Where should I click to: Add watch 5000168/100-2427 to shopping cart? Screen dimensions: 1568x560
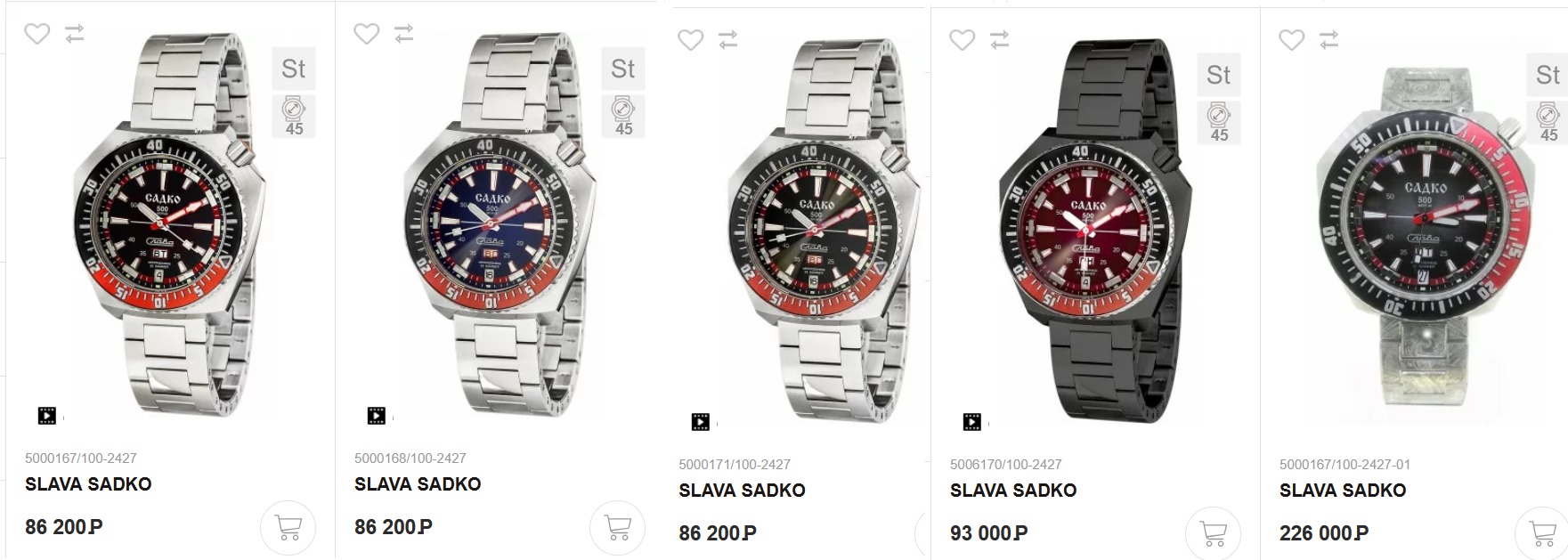click(x=617, y=528)
